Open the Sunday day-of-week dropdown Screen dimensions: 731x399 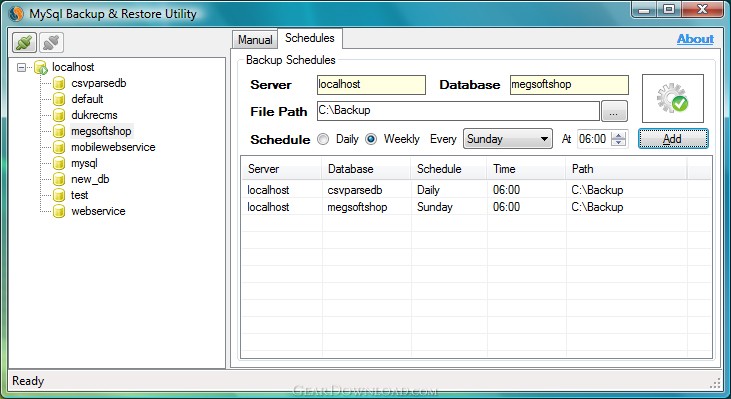click(508, 139)
